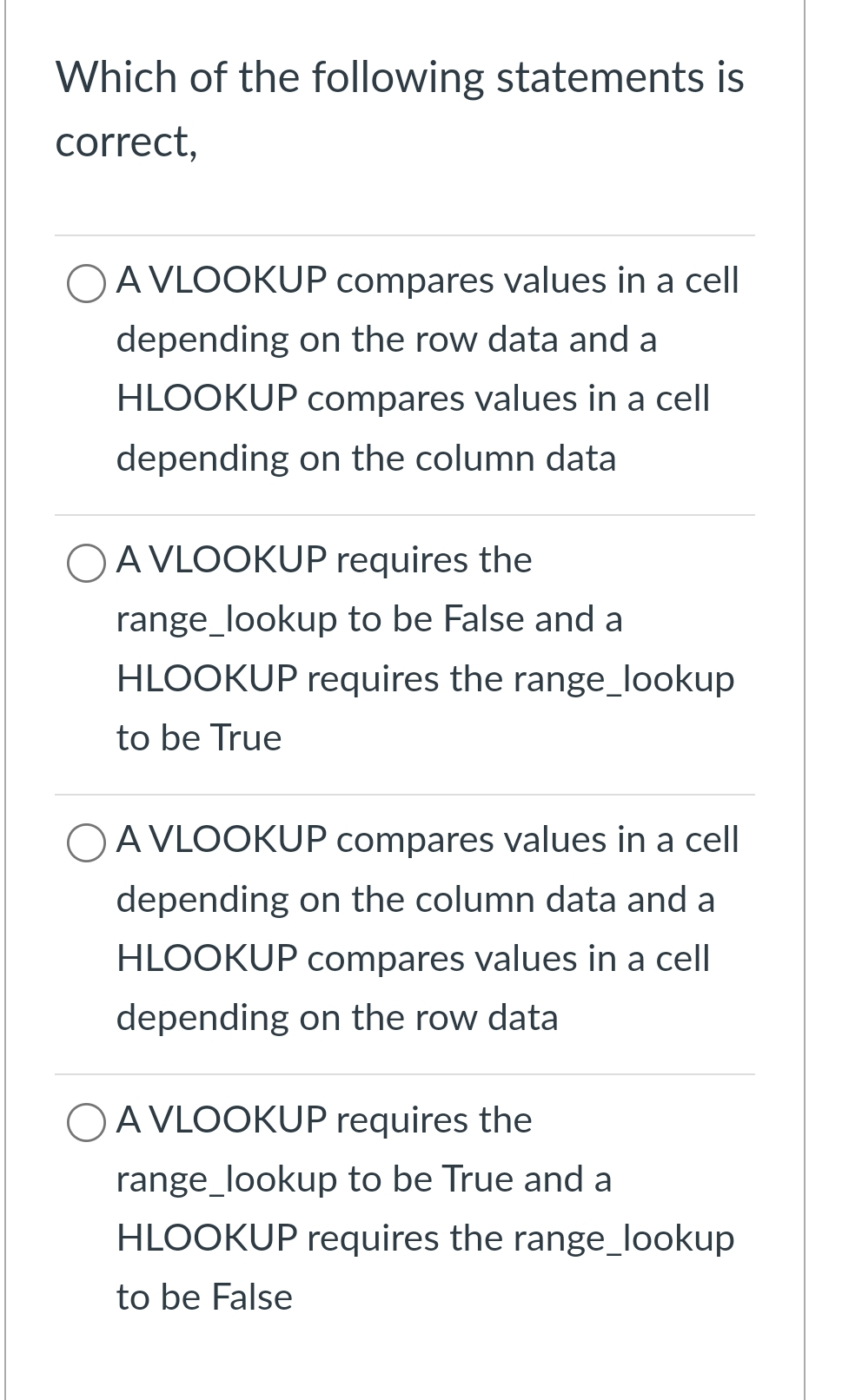This screenshot has height=1400, width=842.
Task: Click the word HLOOKUP in the first answer
Action: pyautogui.click(x=207, y=399)
